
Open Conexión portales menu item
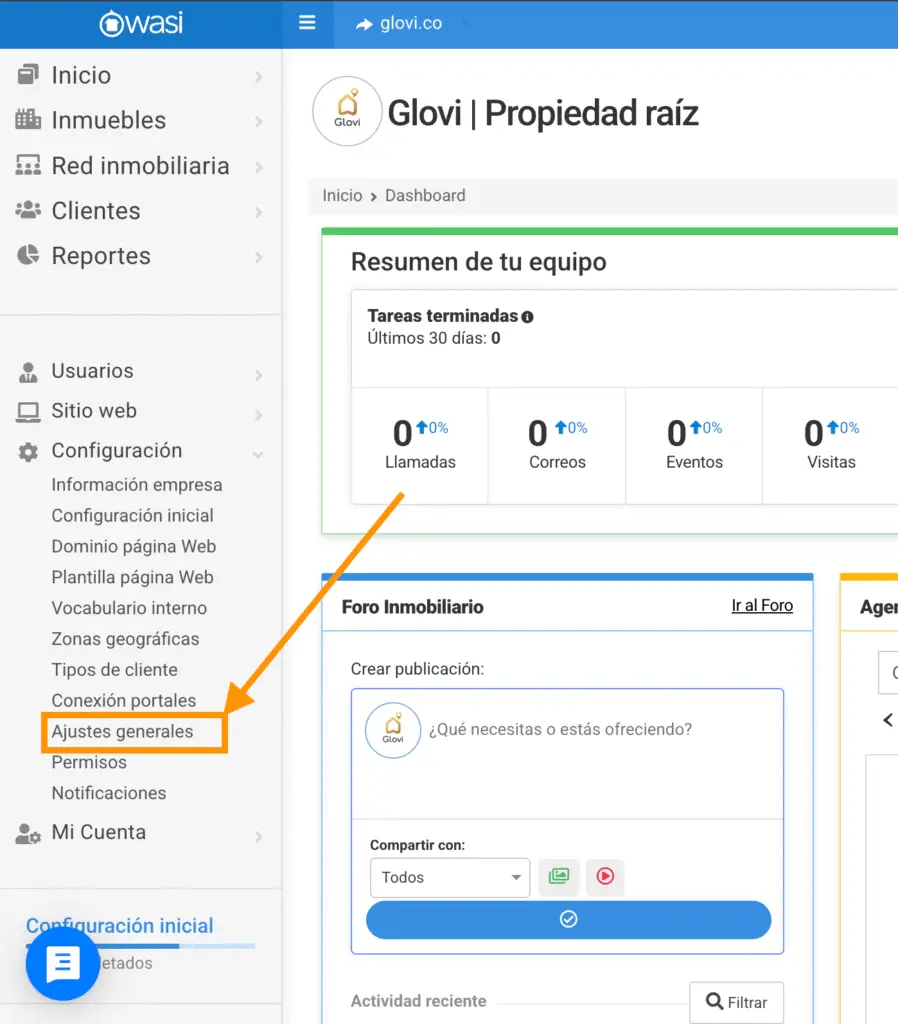[123, 701]
